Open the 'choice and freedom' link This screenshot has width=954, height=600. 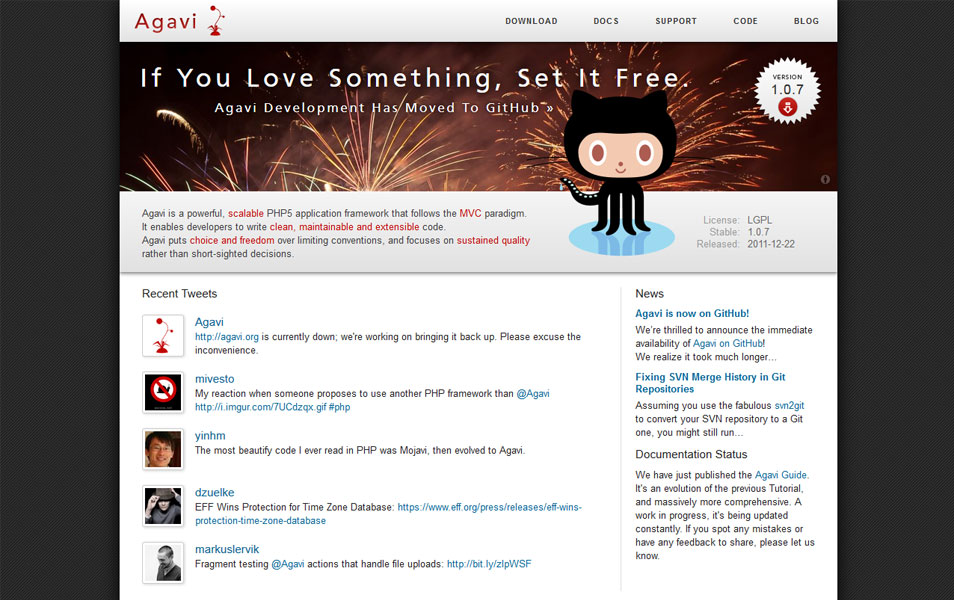tap(232, 240)
